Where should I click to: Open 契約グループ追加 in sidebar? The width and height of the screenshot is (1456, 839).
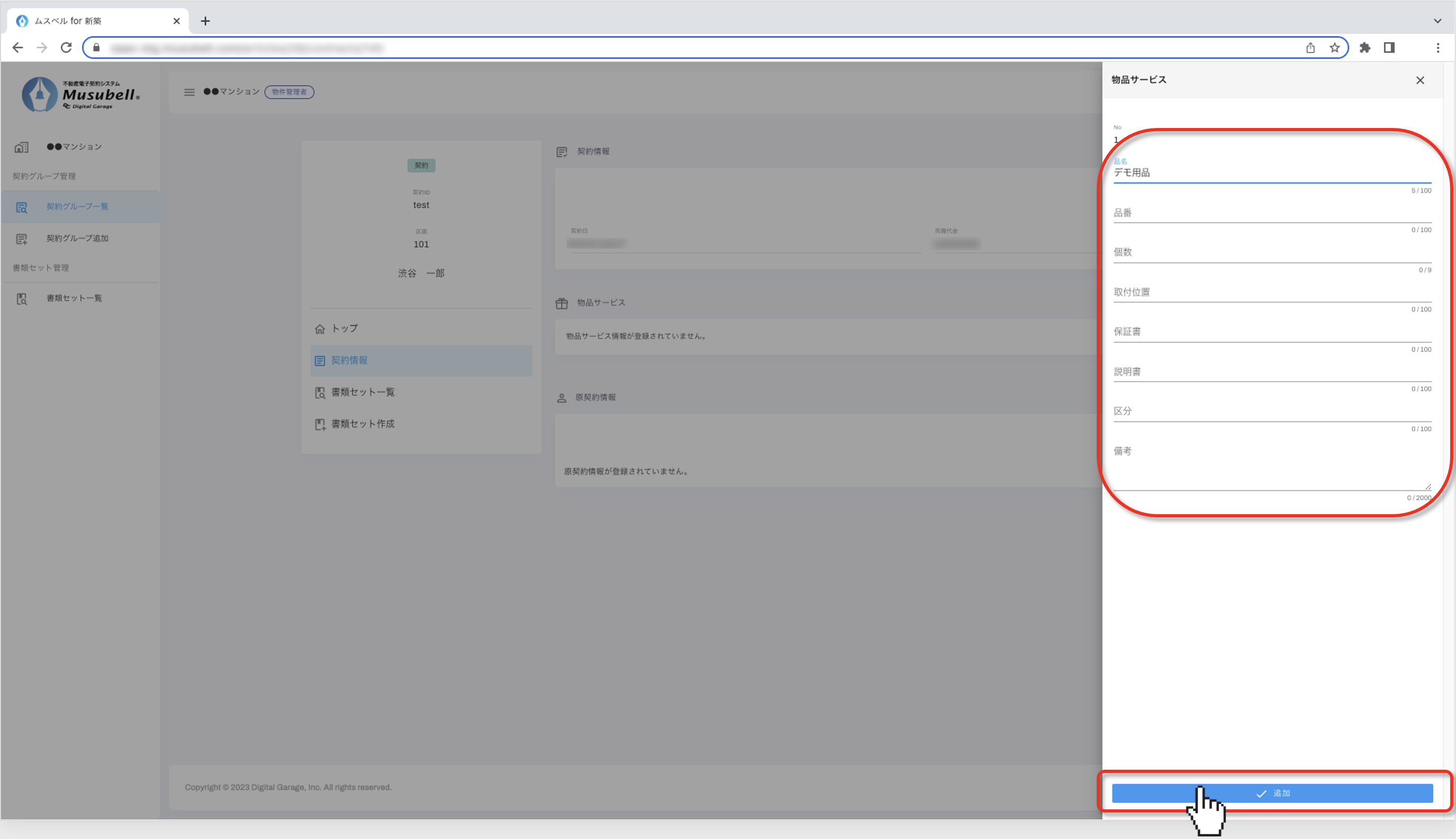pos(77,239)
